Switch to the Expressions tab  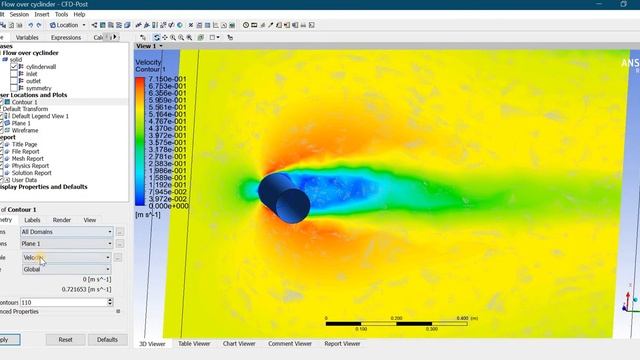[66, 37]
